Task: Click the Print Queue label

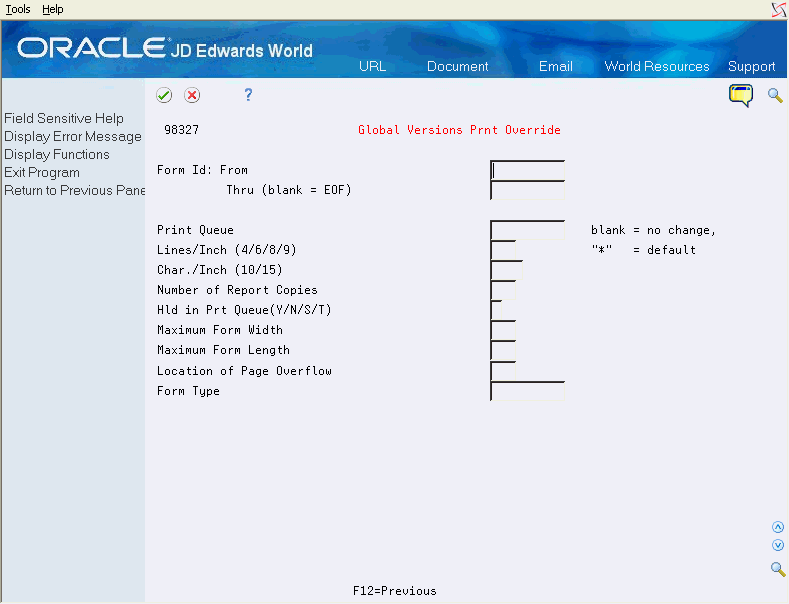Action: (x=195, y=230)
